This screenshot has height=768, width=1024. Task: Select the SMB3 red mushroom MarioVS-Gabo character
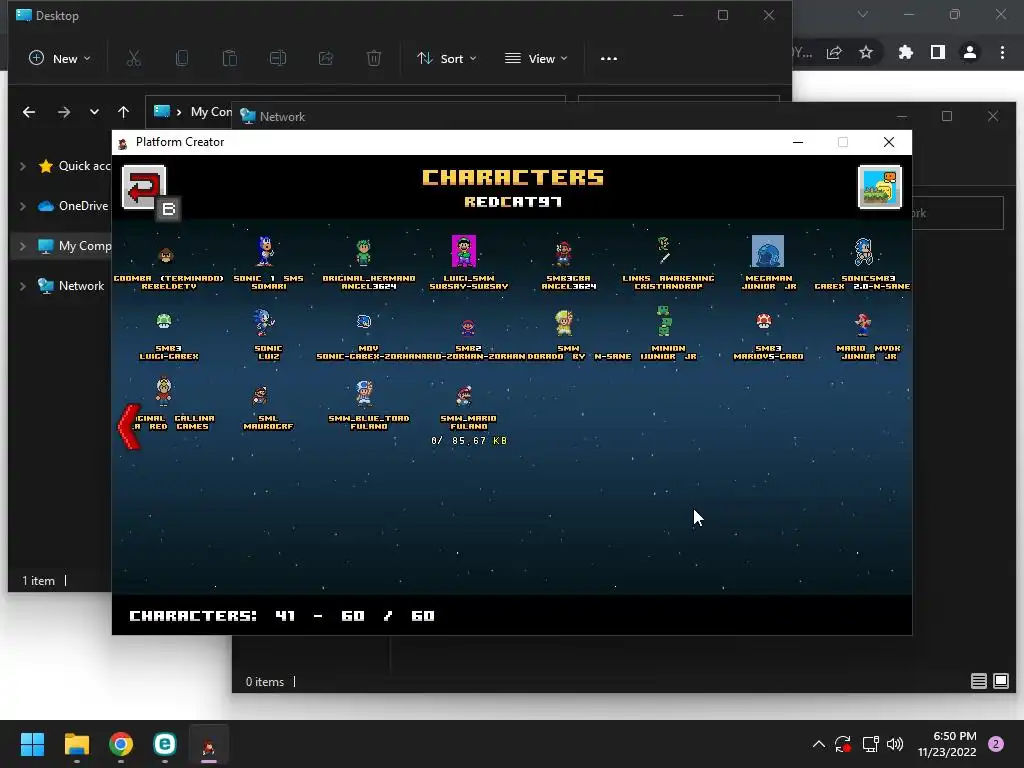763,321
